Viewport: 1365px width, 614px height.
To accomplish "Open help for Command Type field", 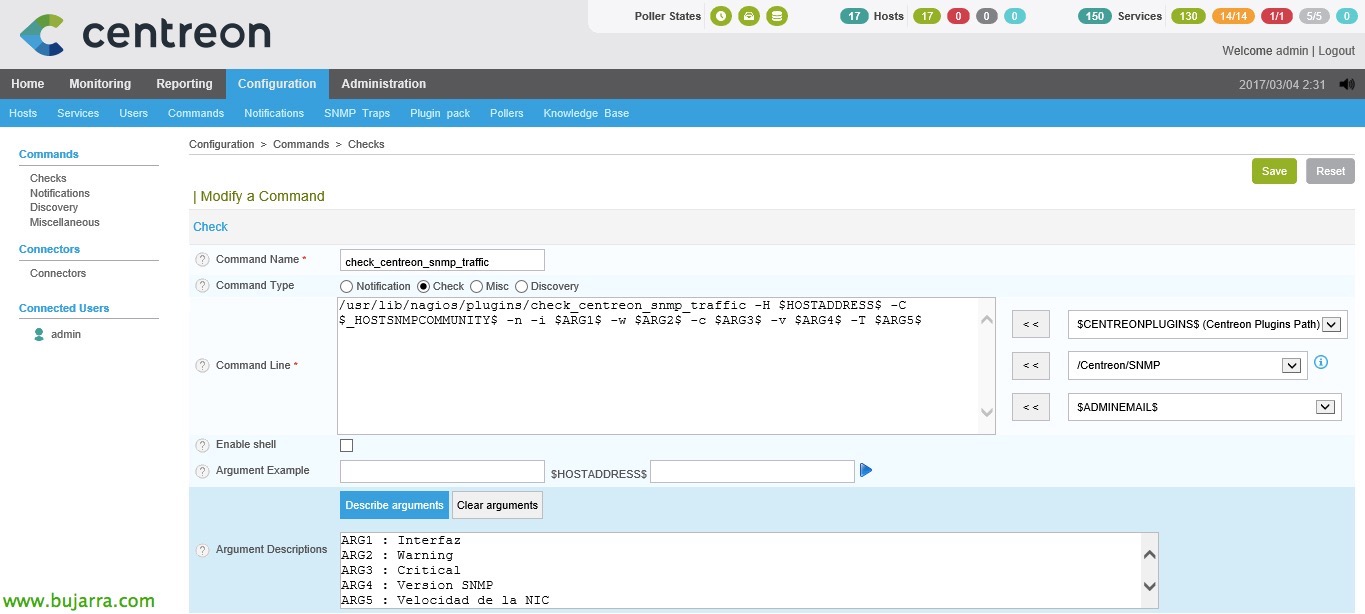I will pyautogui.click(x=202, y=286).
